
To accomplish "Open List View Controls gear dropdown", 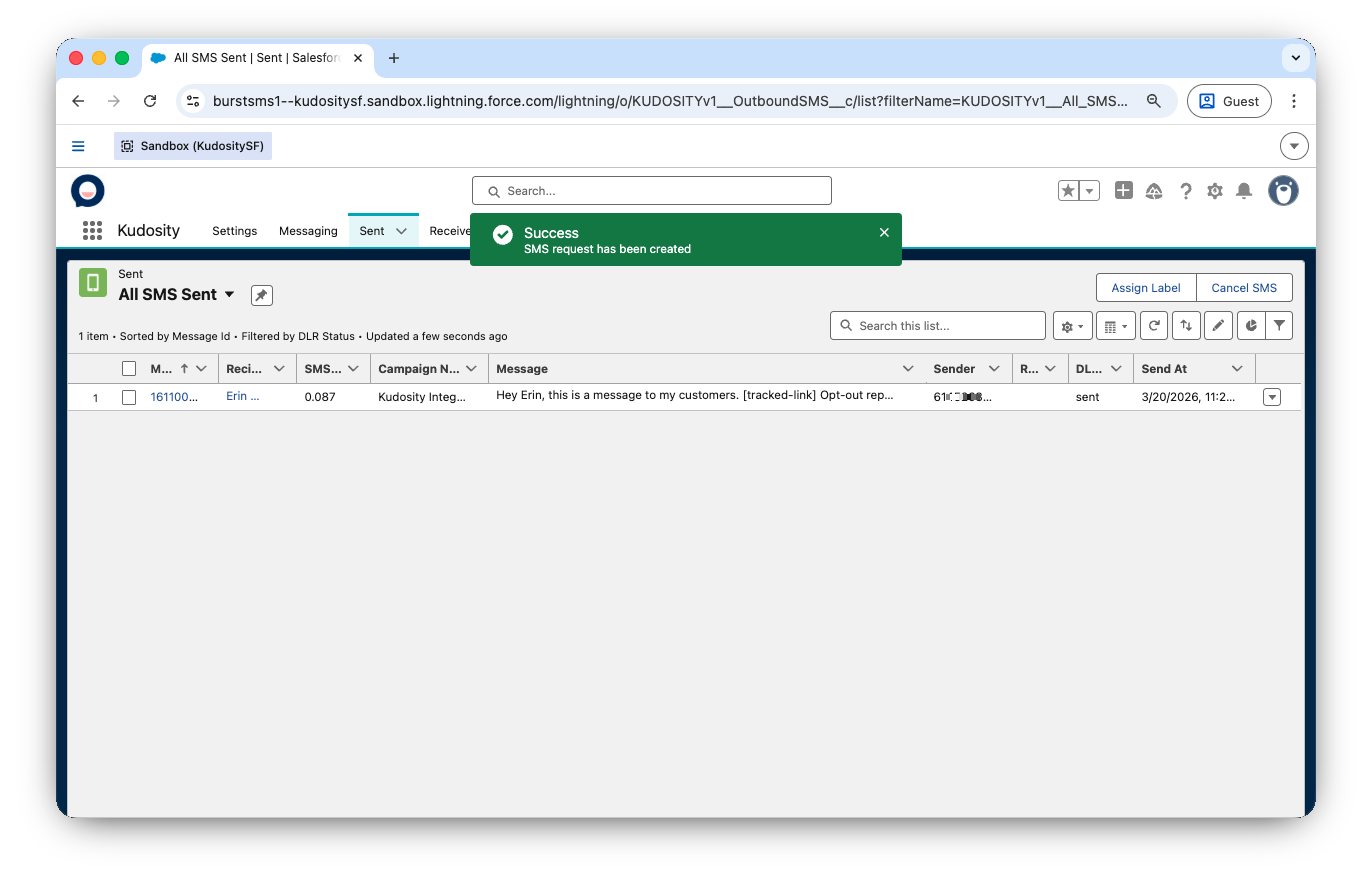I will tap(1072, 326).
